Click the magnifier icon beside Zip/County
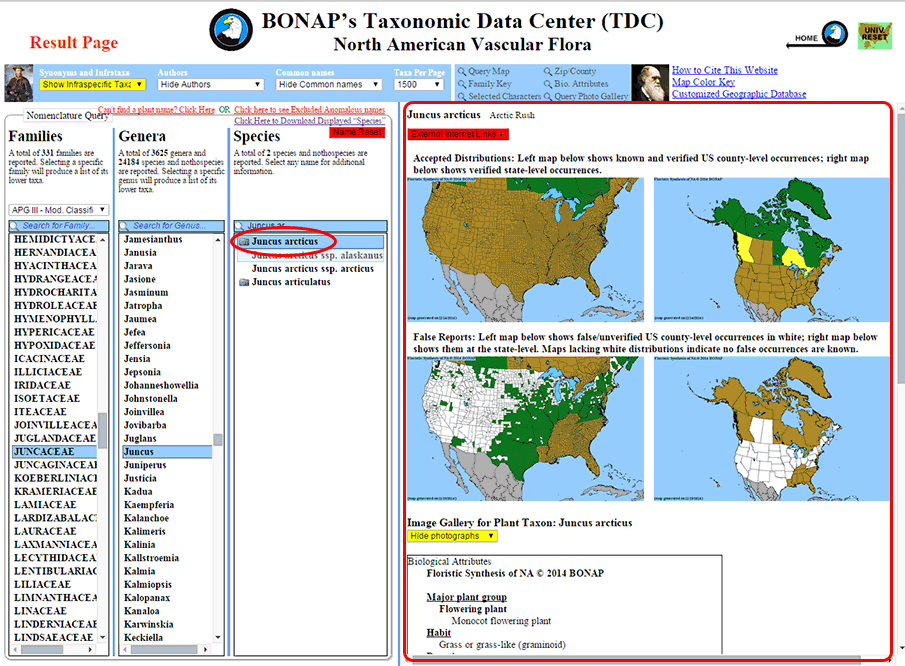This screenshot has width=905, height=666. click(548, 72)
